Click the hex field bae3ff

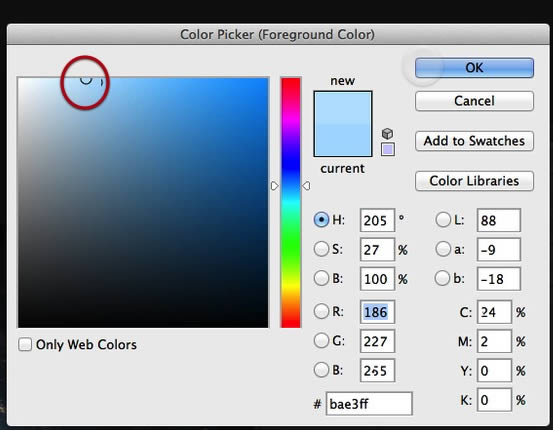click(x=369, y=404)
